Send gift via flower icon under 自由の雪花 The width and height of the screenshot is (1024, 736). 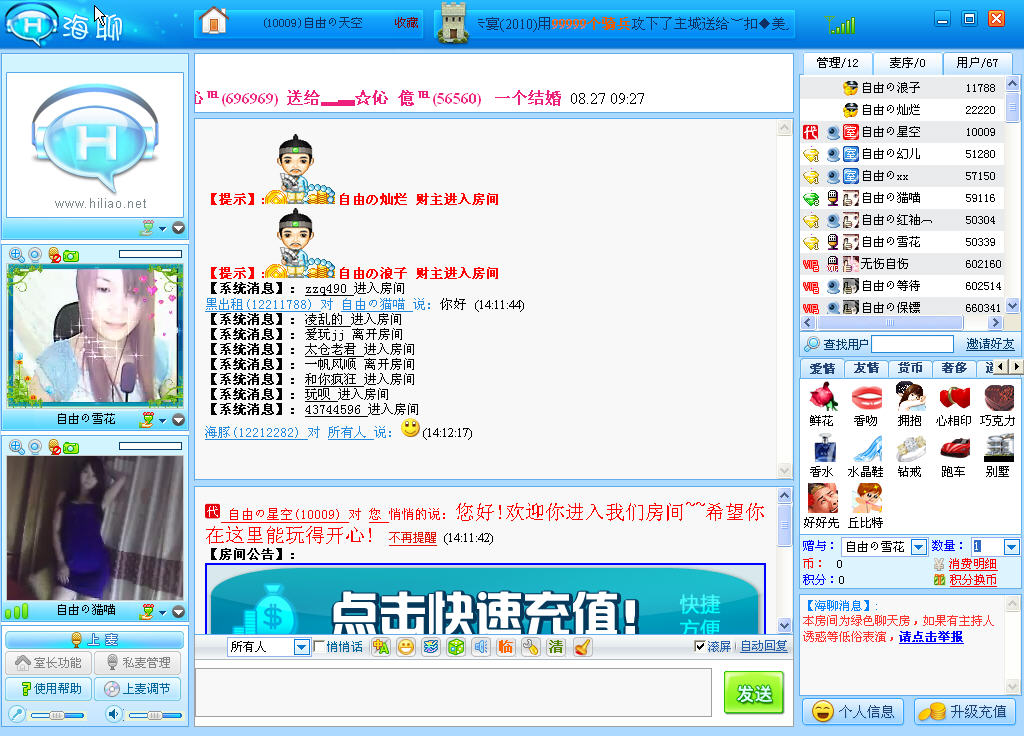pyautogui.click(x=148, y=419)
